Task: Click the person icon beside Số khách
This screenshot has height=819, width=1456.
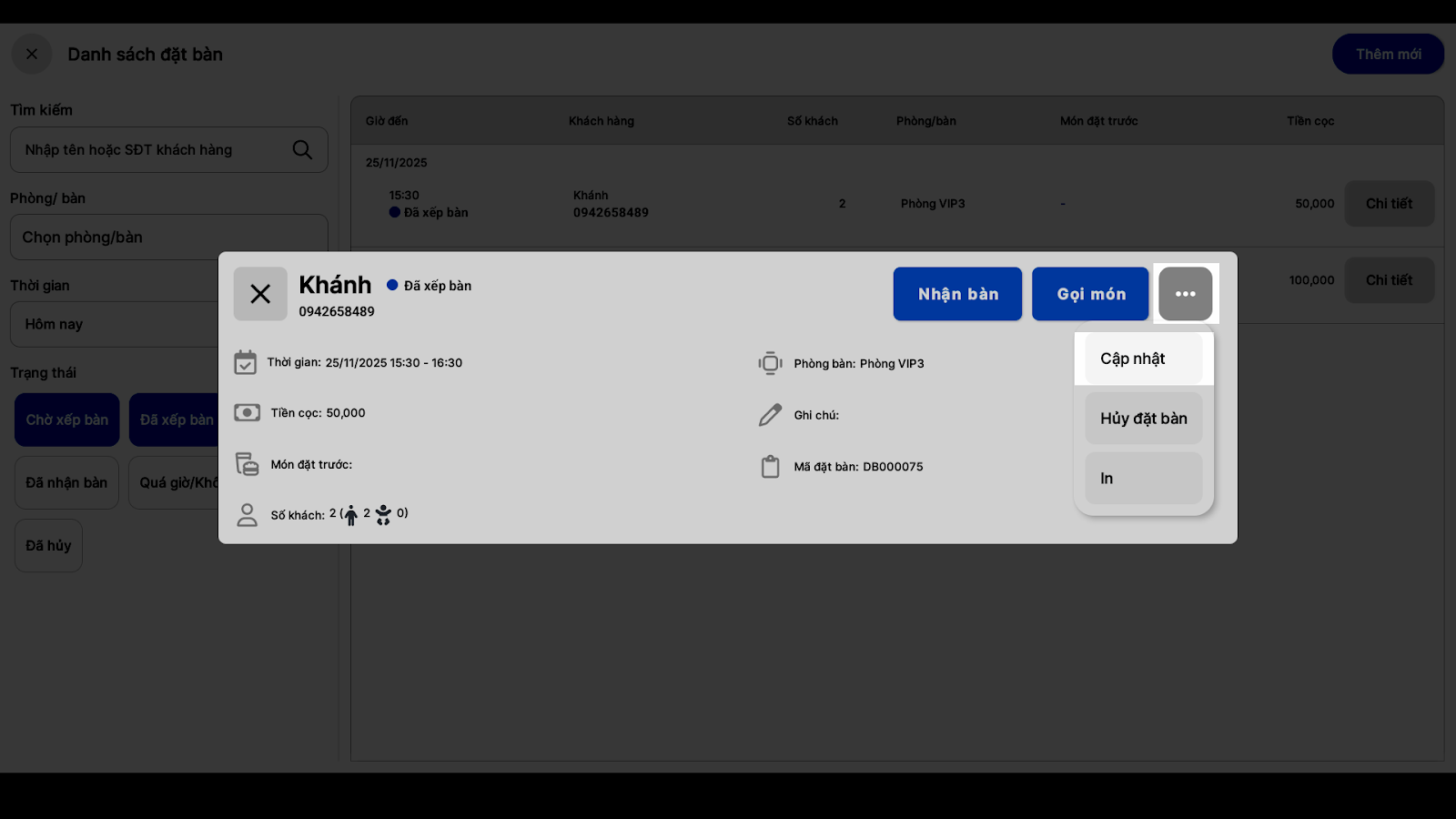Action: pos(247,515)
